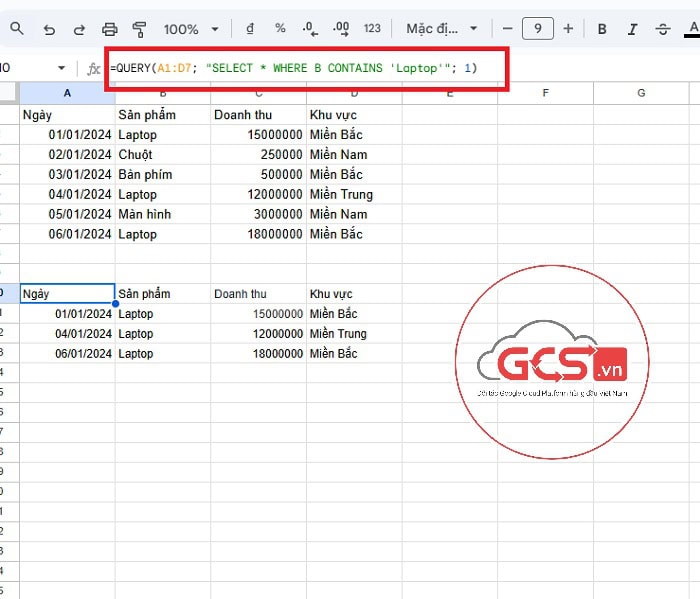This screenshot has height=599, width=700.
Task: Activate the paint format tool
Action: tap(139, 29)
